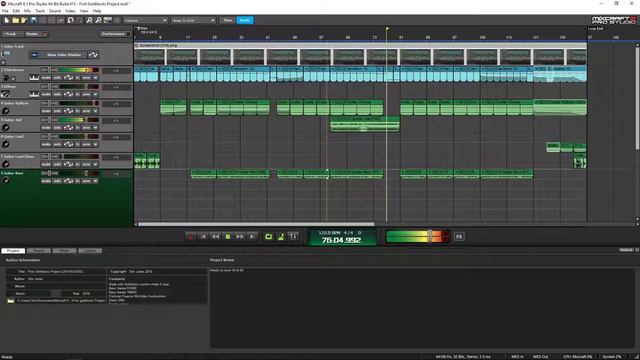Viewport: 640px width, 360px height.
Task: Solo track 3
Action: [57, 94]
